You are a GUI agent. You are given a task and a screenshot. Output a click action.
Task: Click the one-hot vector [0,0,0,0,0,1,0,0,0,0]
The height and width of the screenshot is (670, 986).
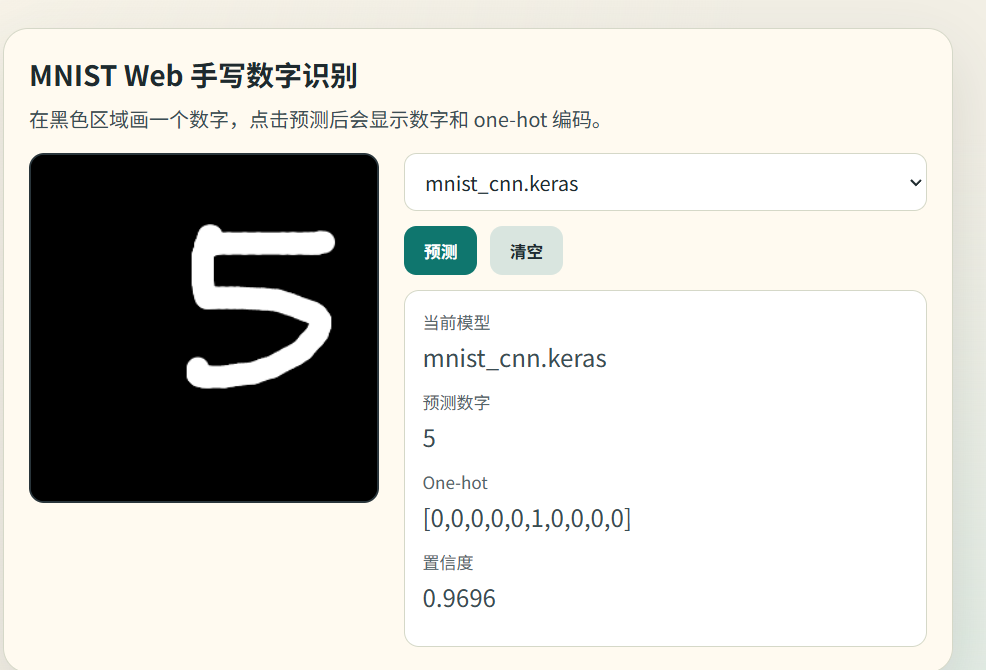[x=527, y=518]
